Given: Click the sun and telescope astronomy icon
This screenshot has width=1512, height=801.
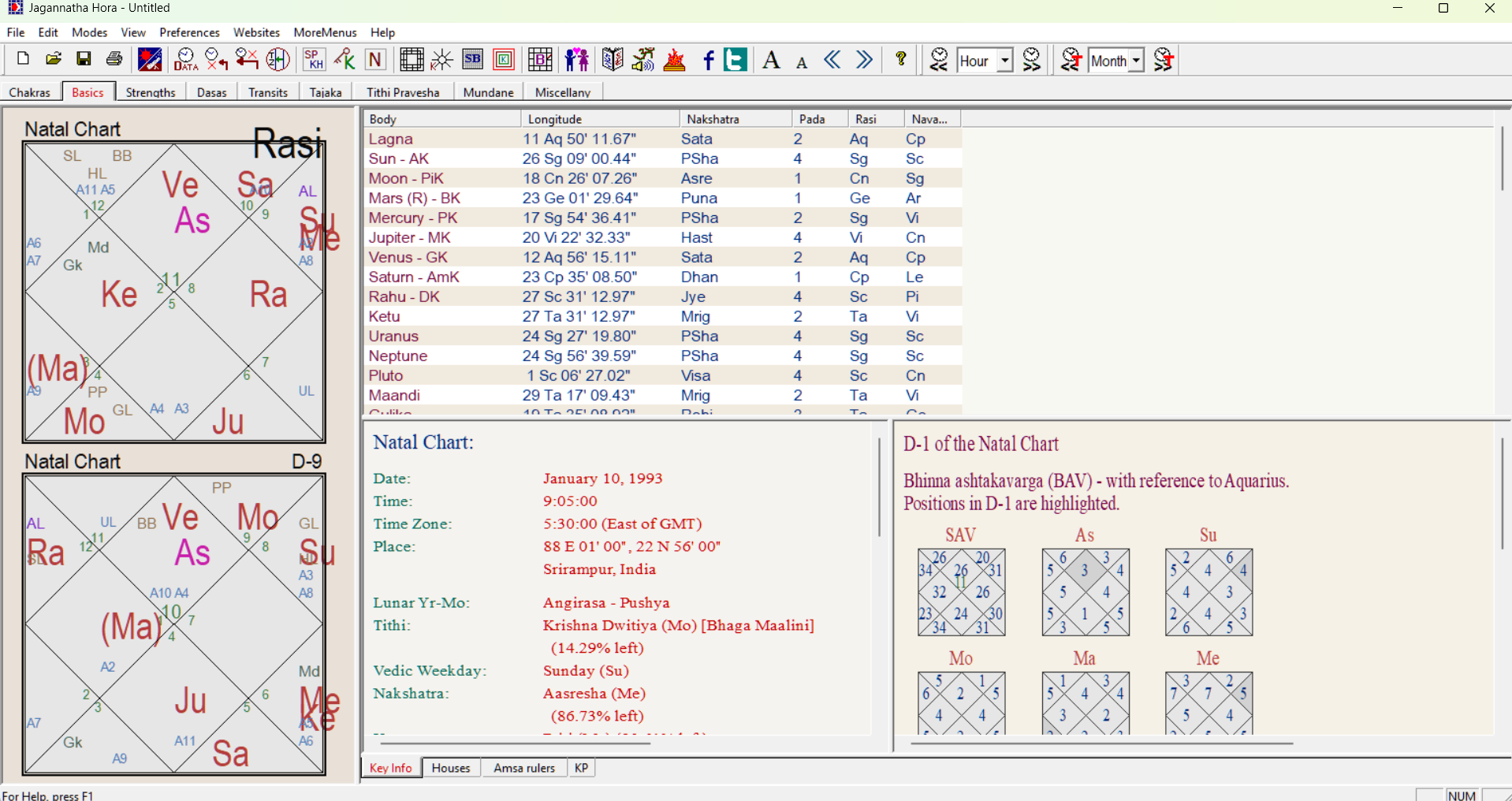Looking at the screenshot, I should click(150, 59).
